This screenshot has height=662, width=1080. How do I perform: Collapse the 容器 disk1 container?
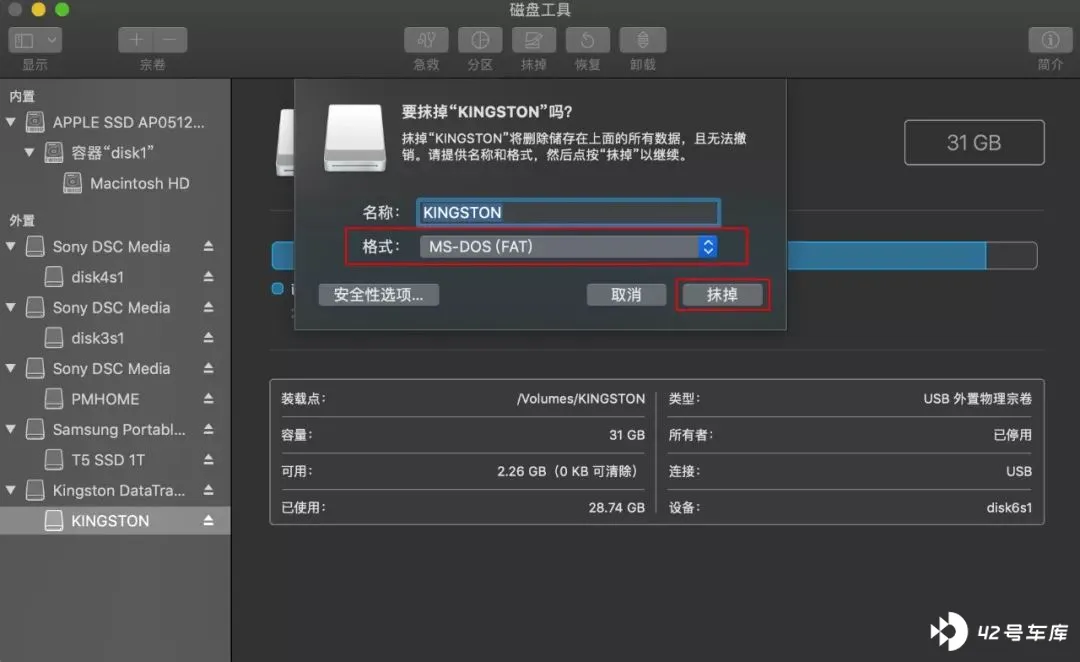point(30,152)
